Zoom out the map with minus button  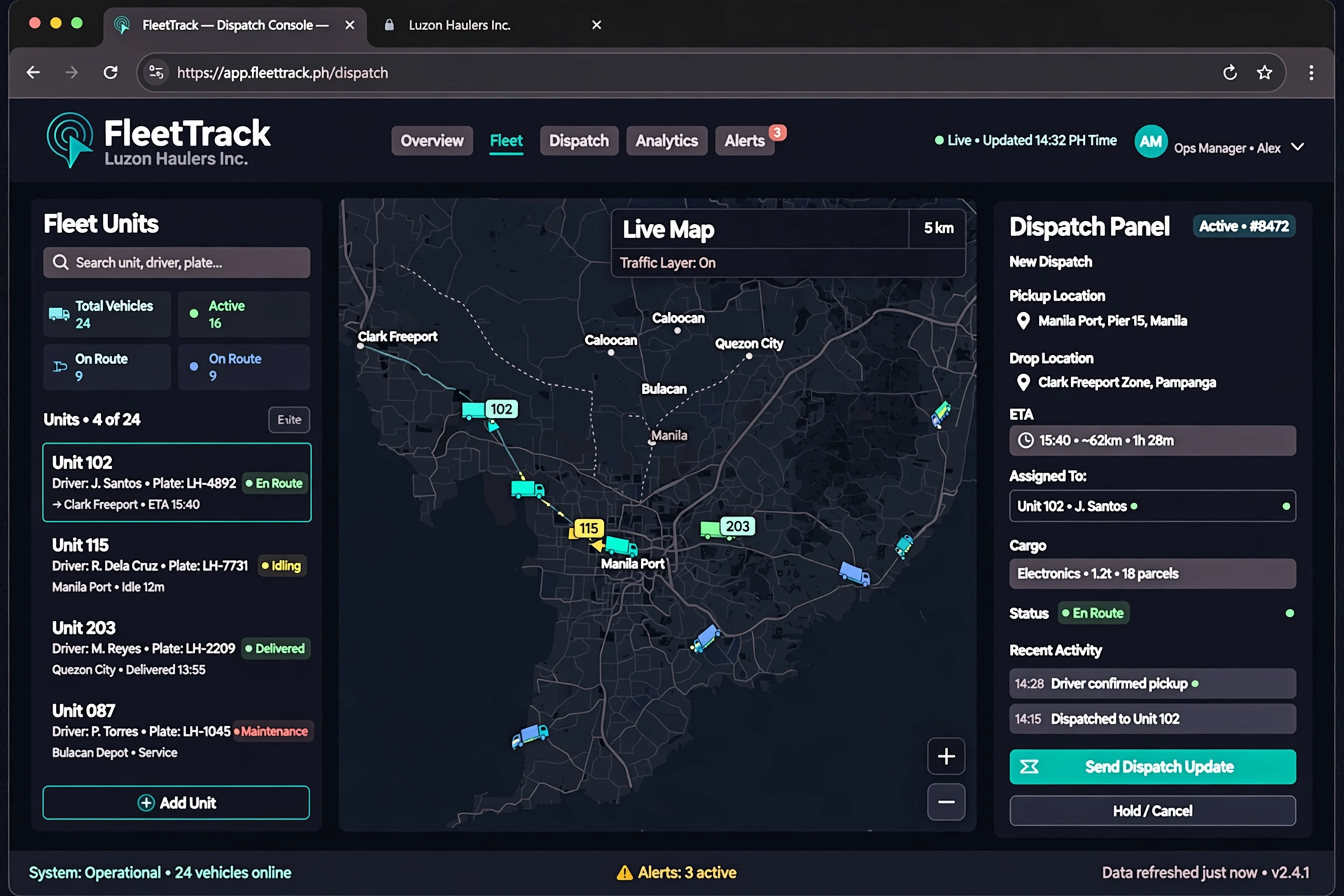[946, 801]
